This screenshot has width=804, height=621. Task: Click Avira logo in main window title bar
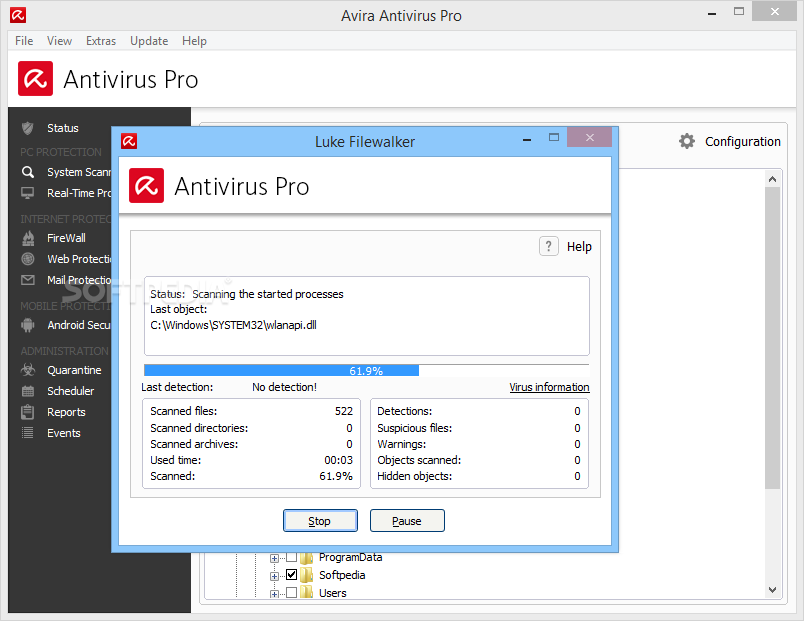18,15
